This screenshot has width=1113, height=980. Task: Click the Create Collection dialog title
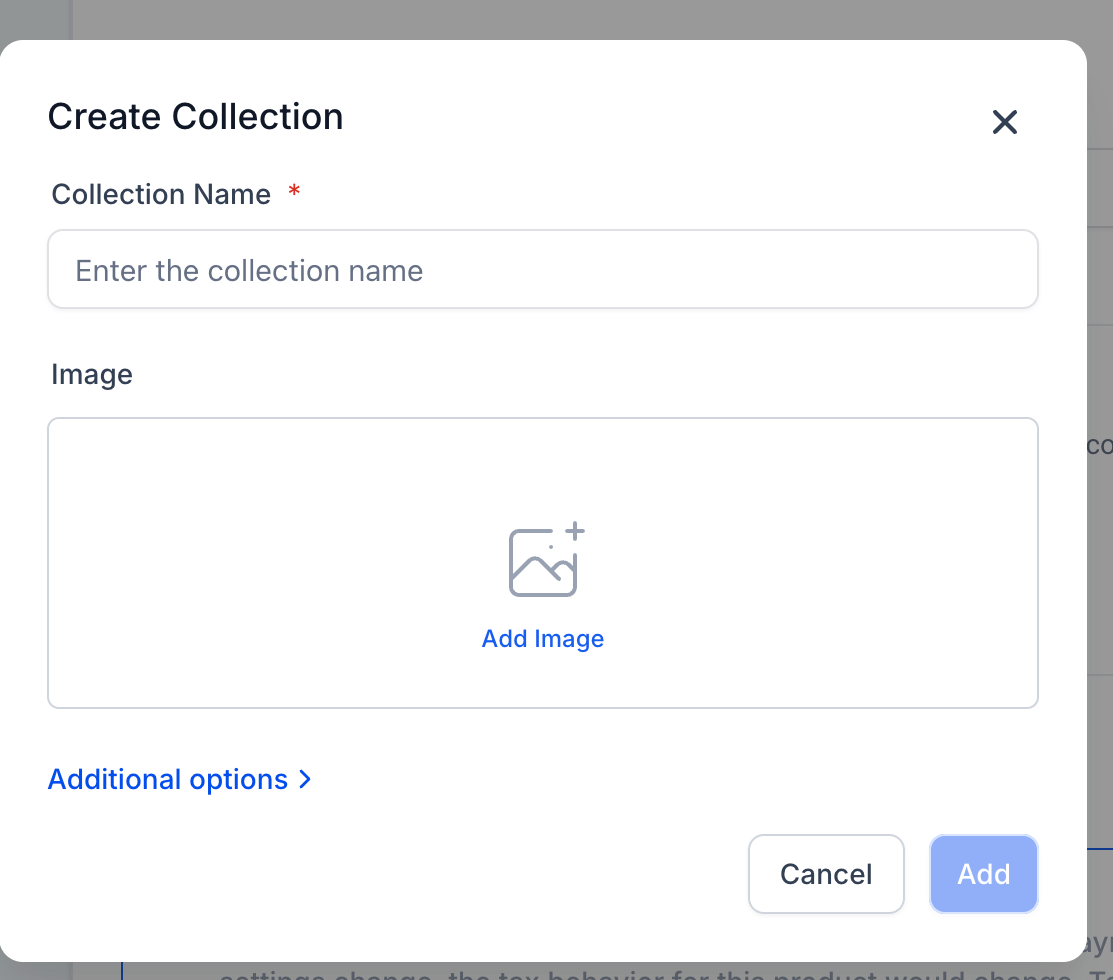195,116
